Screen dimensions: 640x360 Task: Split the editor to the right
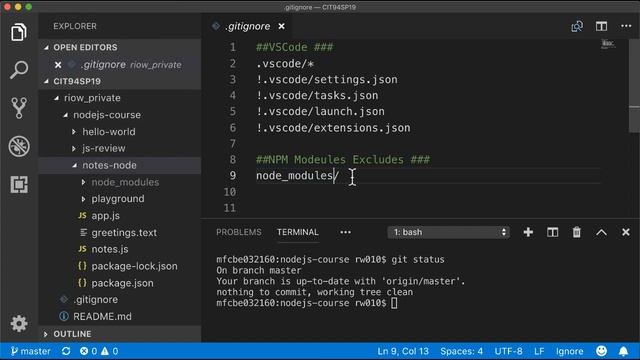pos(601,27)
